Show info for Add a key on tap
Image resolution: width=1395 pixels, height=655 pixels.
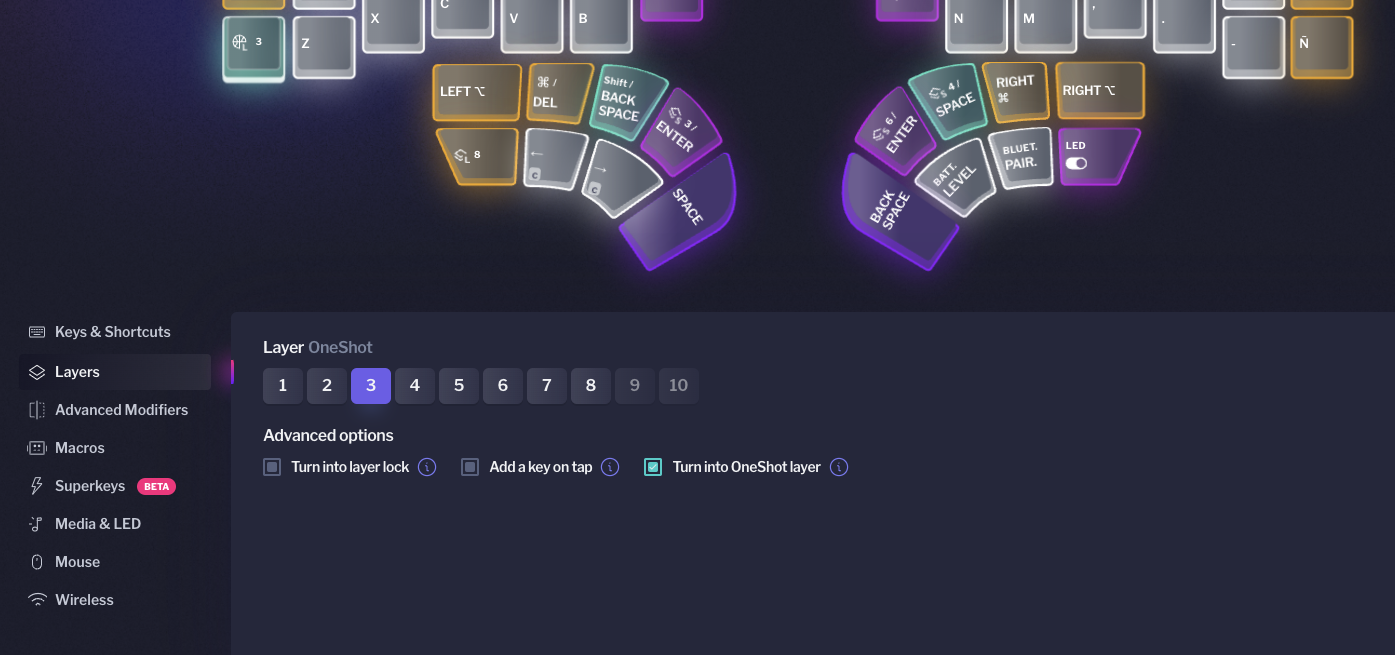click(610, 467)
